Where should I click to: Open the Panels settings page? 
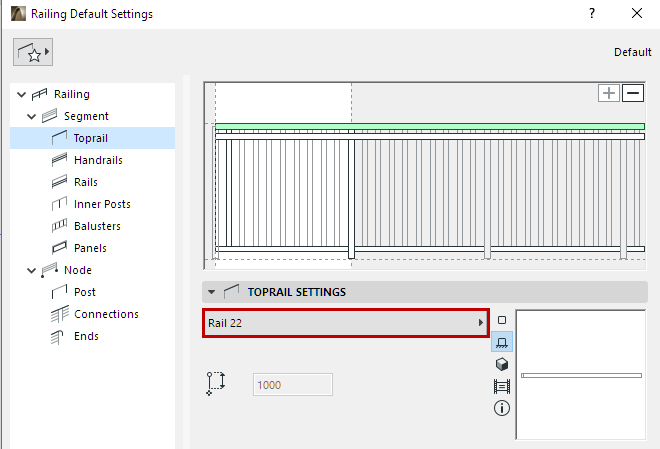click(90, 248)
